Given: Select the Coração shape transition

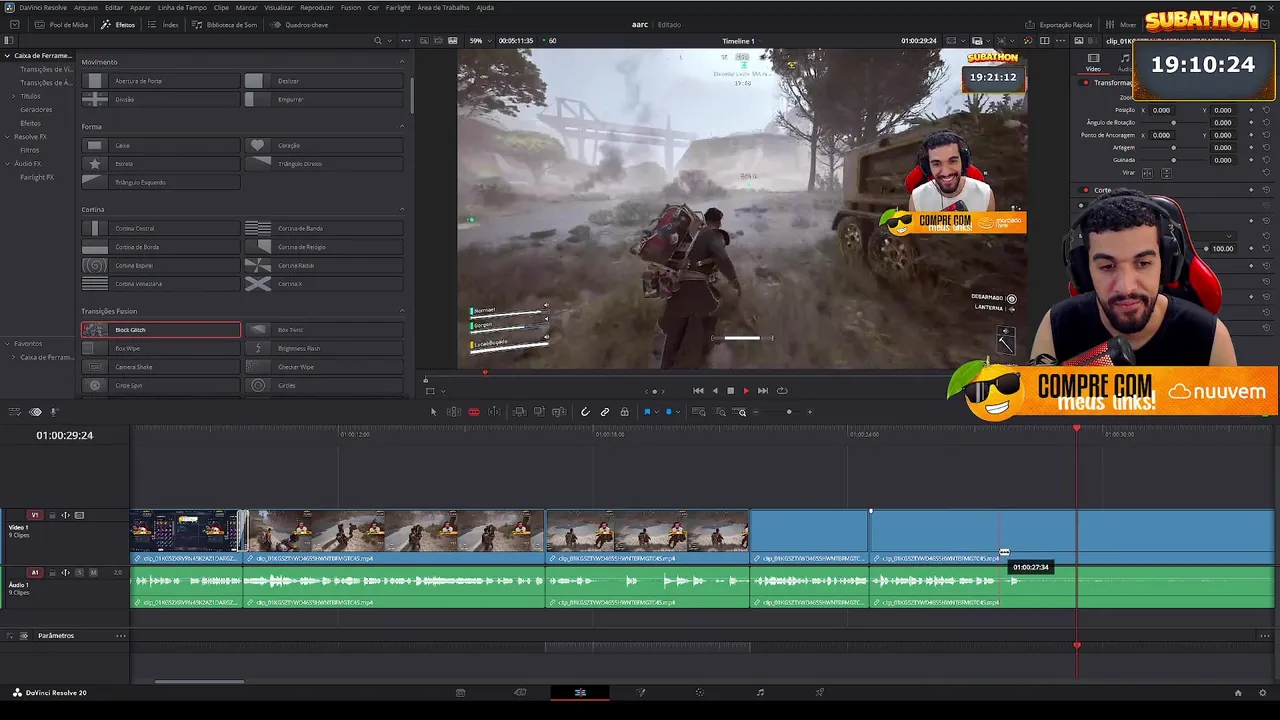Looking at the screenshot, I should click(324, 145).
